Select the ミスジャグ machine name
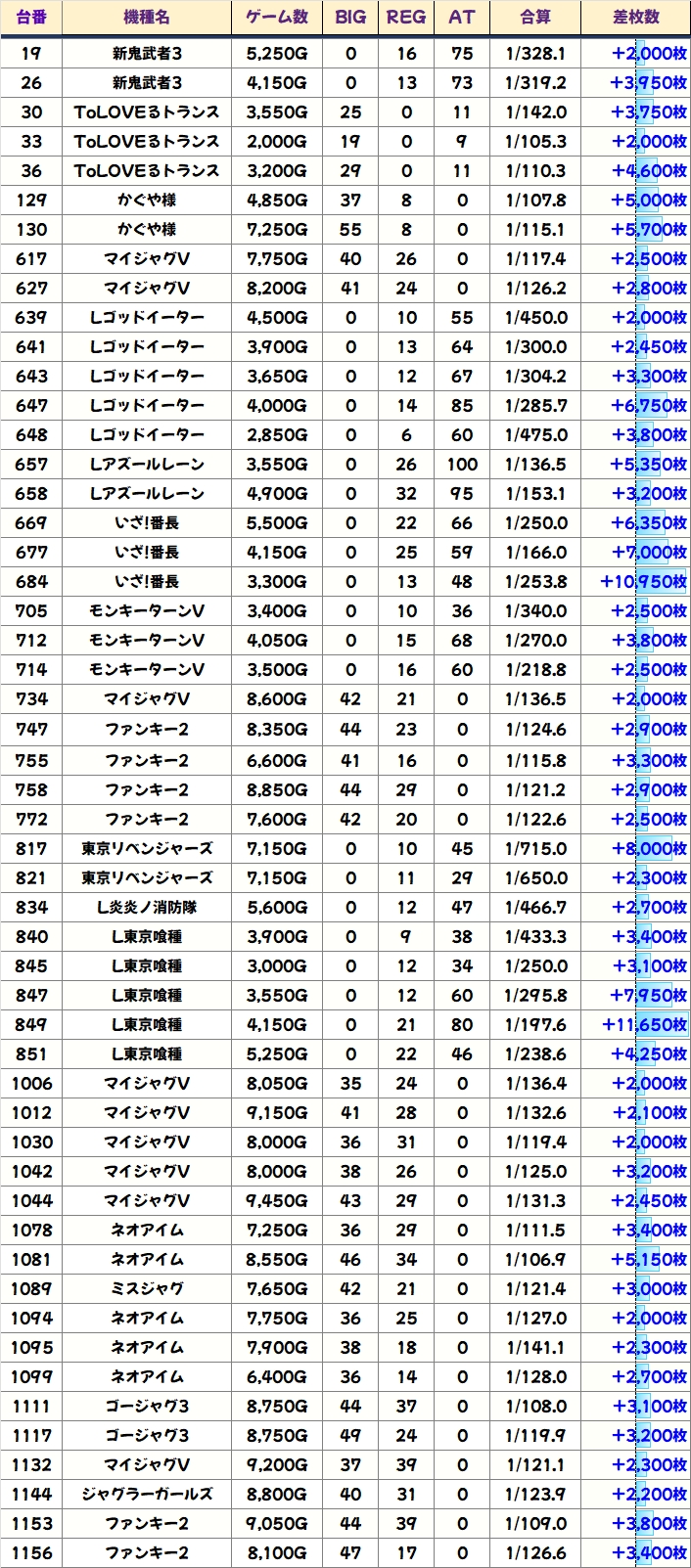 [x=146, y=1288]
